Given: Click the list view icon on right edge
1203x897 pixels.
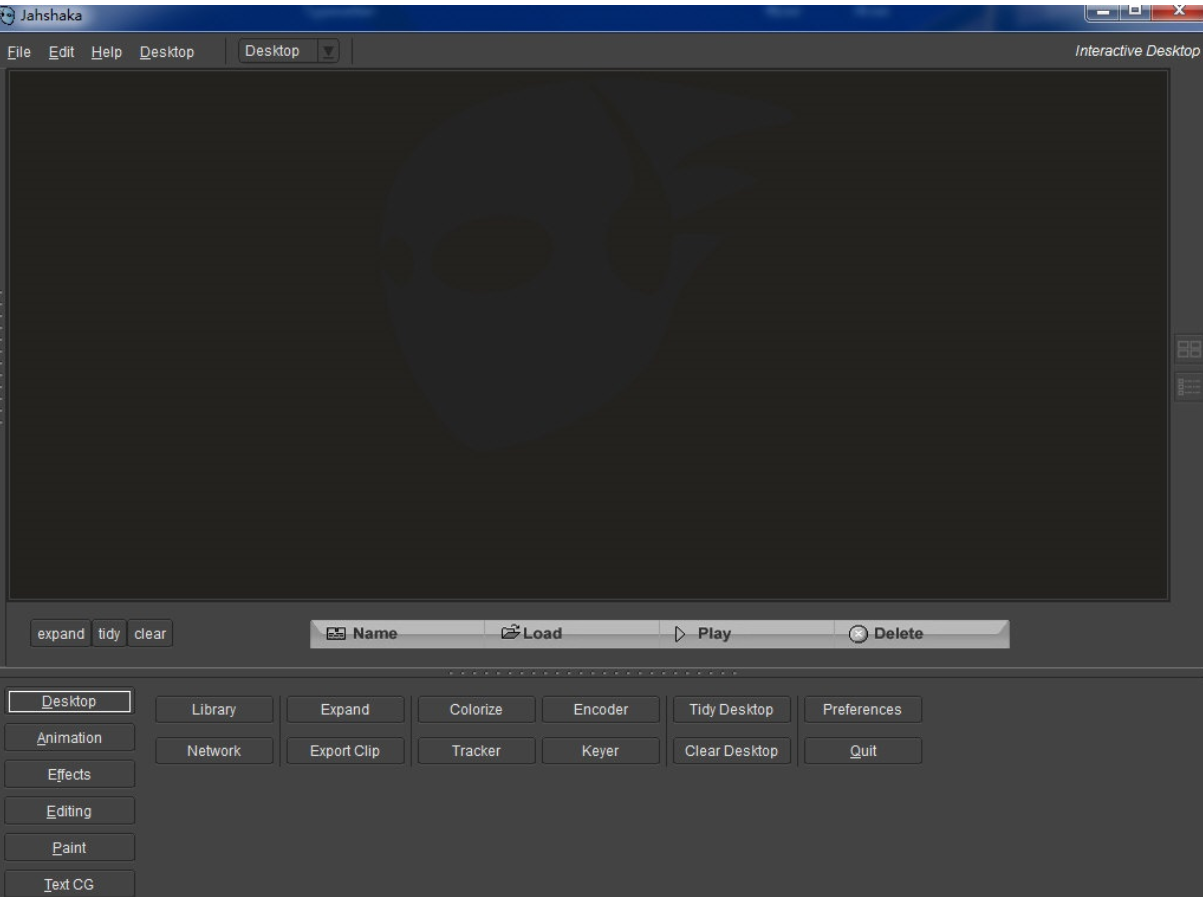Looking at the screenshot, I should click(x=1189, y=386).
